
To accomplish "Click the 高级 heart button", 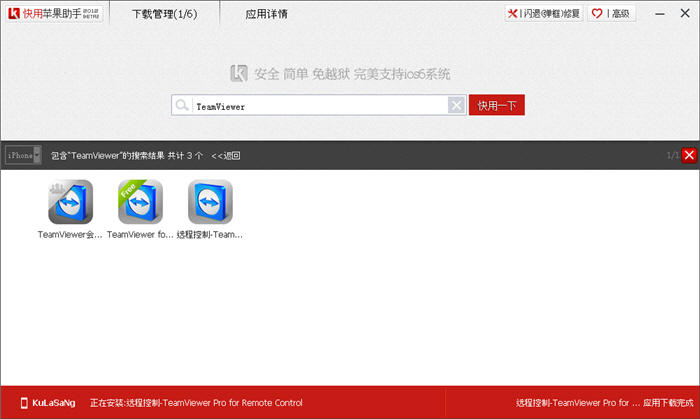I will point(612,13).
